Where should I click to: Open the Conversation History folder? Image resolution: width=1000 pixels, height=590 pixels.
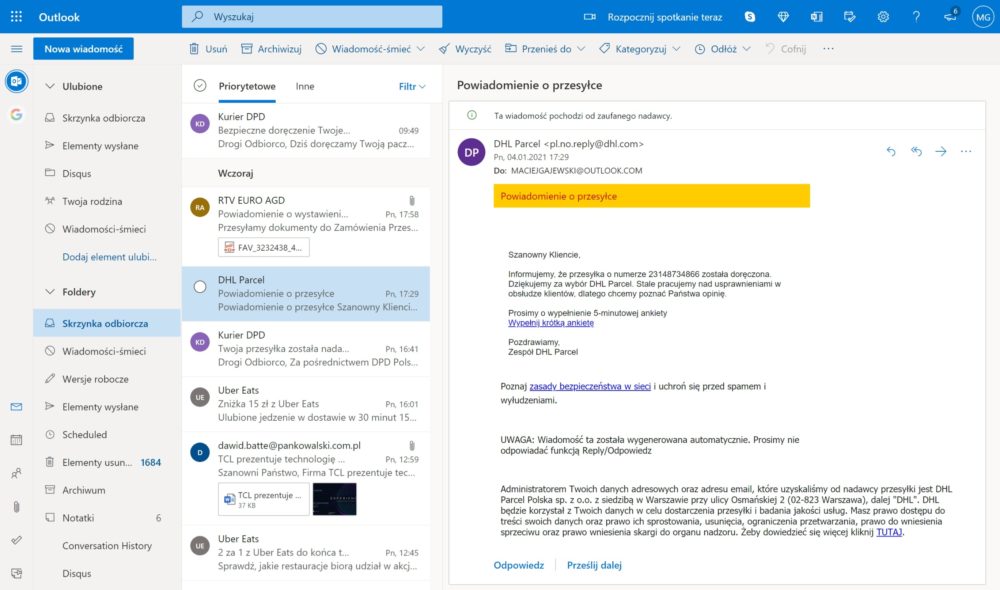107,545
